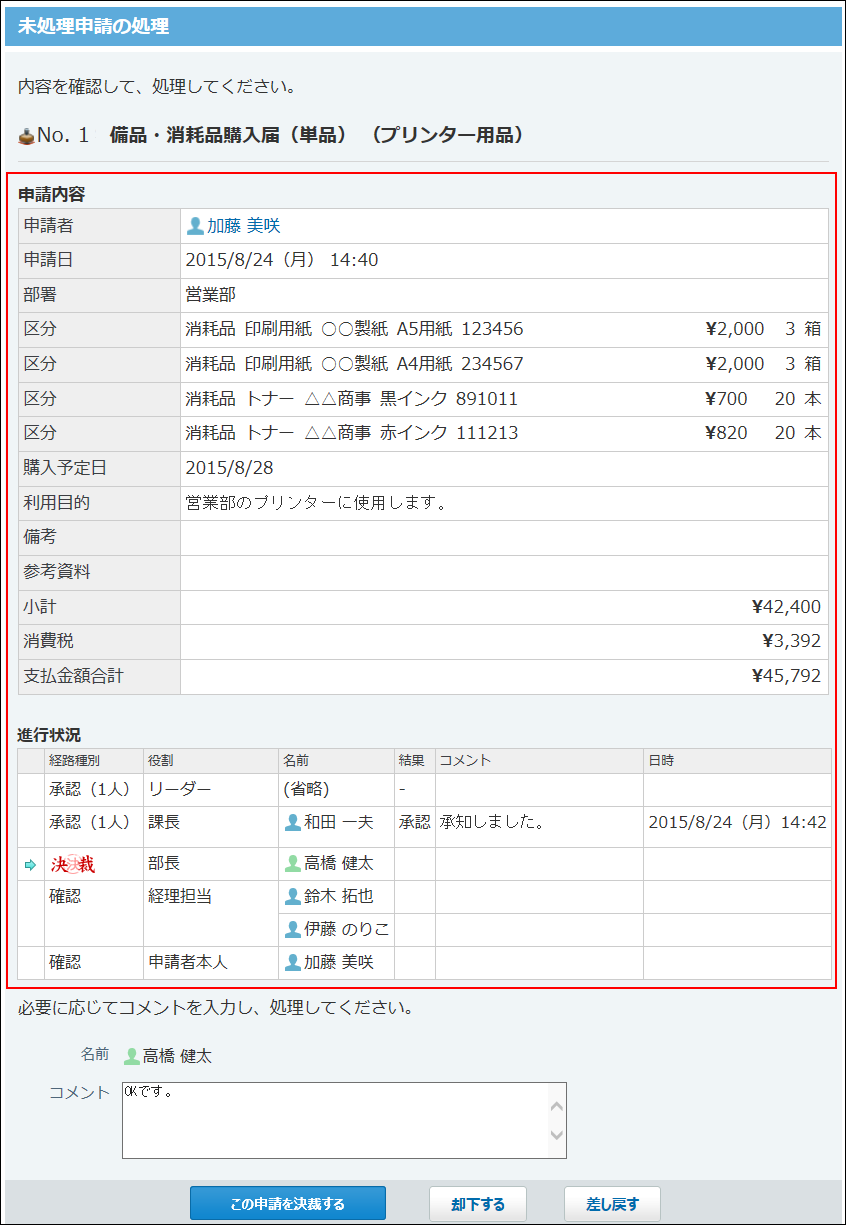Select the A4用紙 234567 item row
The image size is (846, 1225).
[423, 364]
